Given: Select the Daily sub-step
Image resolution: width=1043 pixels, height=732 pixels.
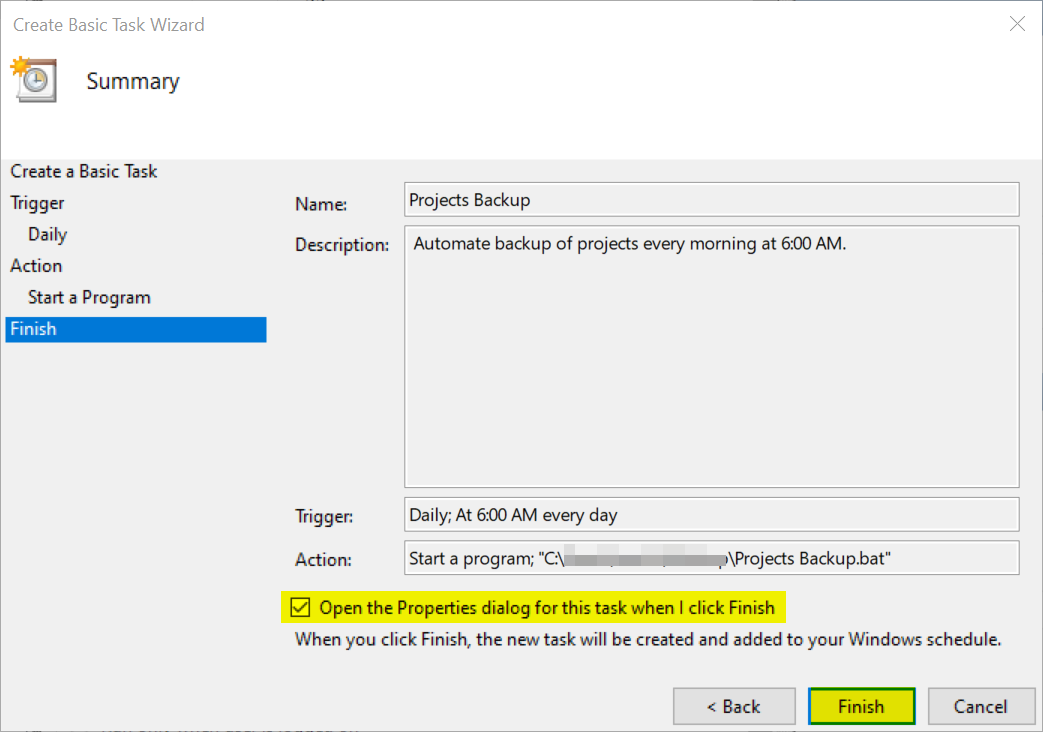Looking at the screenshot, I should click(47, 234).
